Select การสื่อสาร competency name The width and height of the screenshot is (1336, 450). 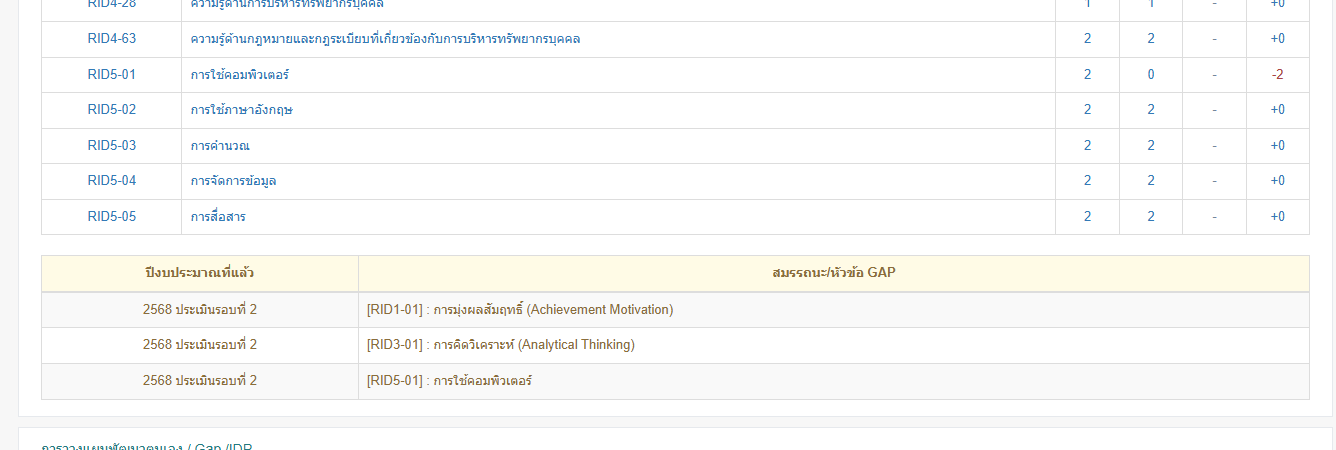pos(218,217)
